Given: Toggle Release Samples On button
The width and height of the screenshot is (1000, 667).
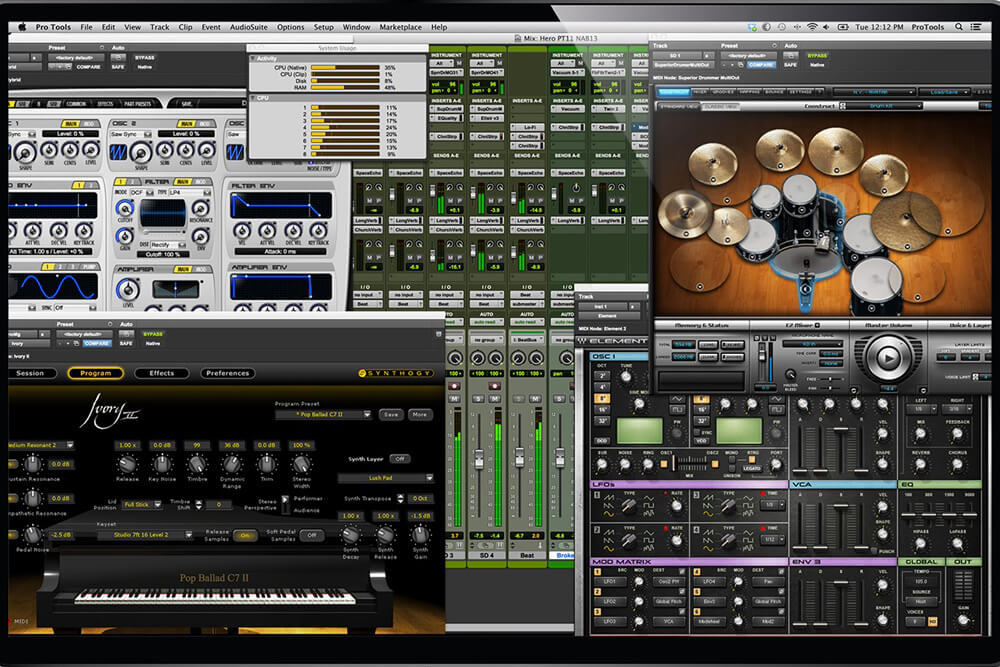Looking at the screenshot, I should (x=245, y=536).
